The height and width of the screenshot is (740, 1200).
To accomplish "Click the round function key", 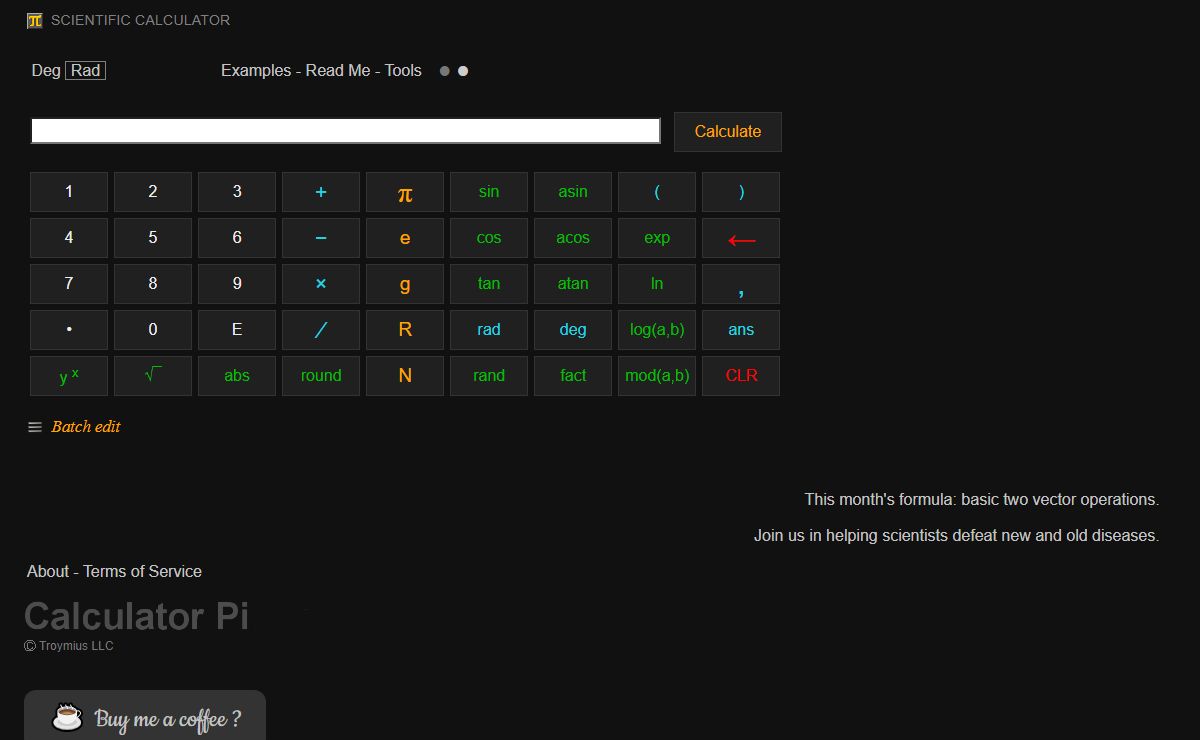I will click(321, 376).
